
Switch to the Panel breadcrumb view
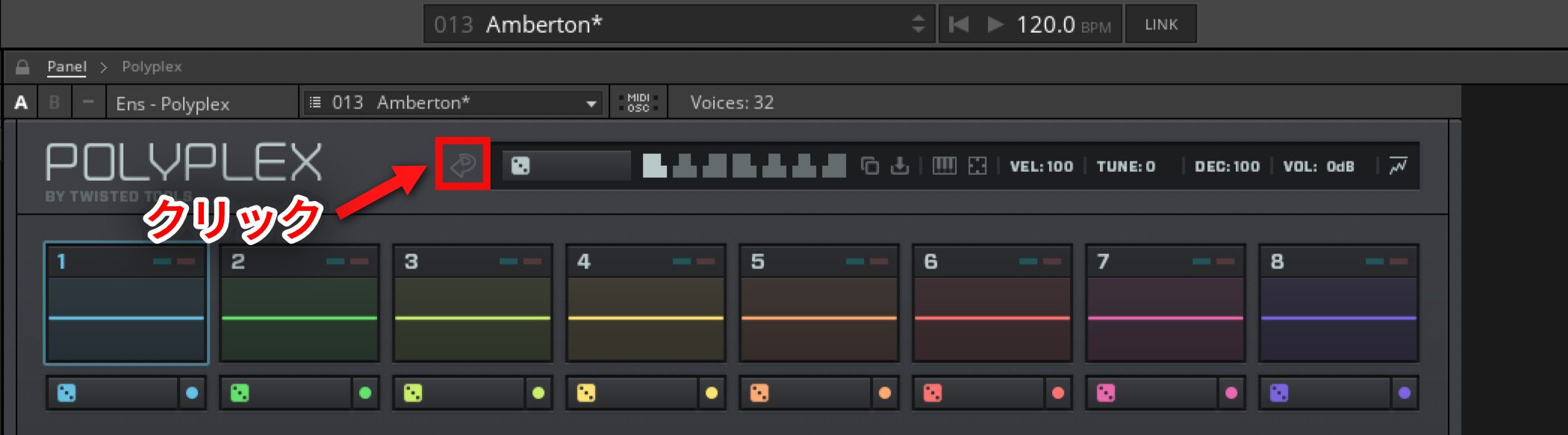coord(67,67)
